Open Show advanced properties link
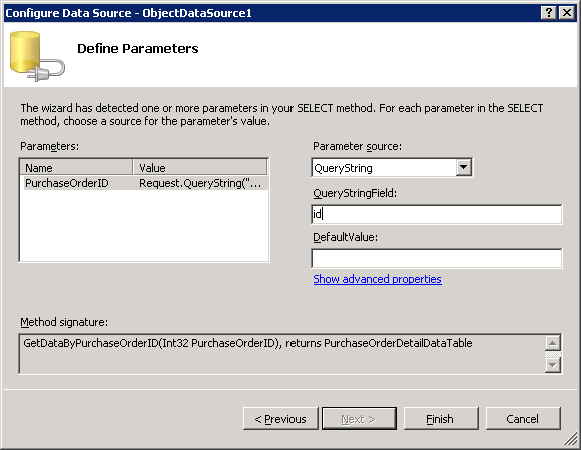The width and height of the screenshot is (581, 450). (377, 279)
